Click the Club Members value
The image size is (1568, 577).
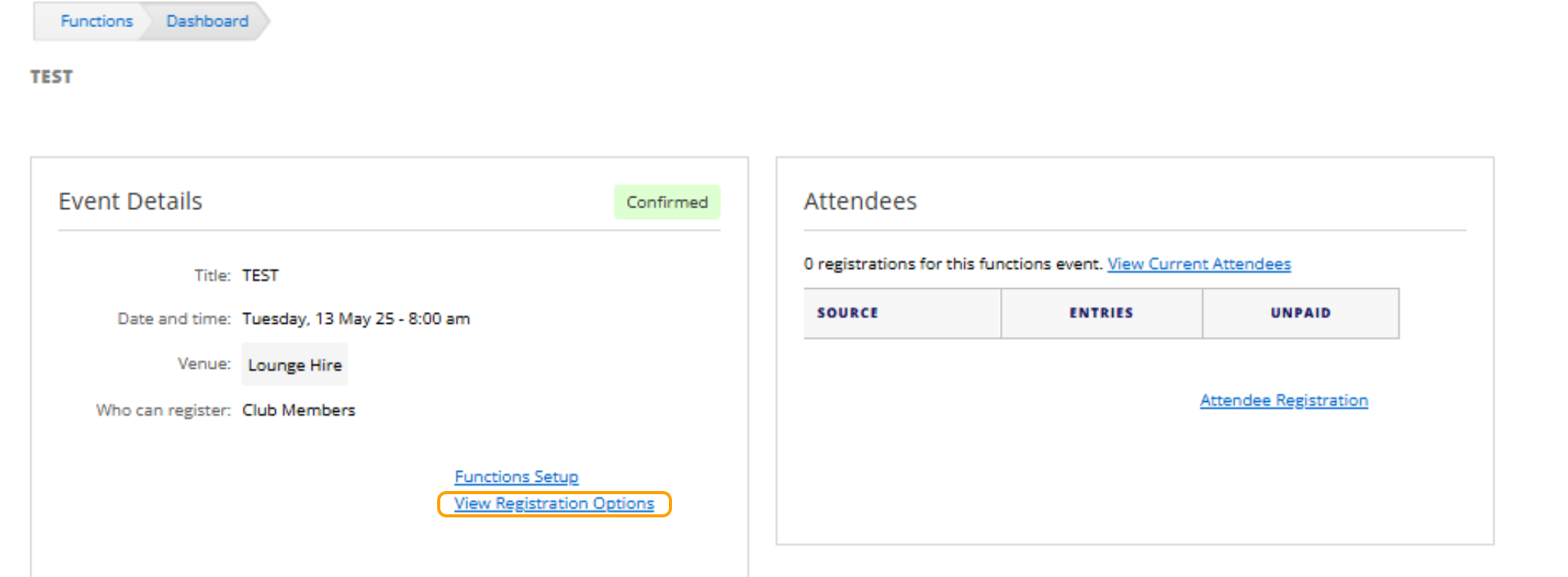[298, 410]
